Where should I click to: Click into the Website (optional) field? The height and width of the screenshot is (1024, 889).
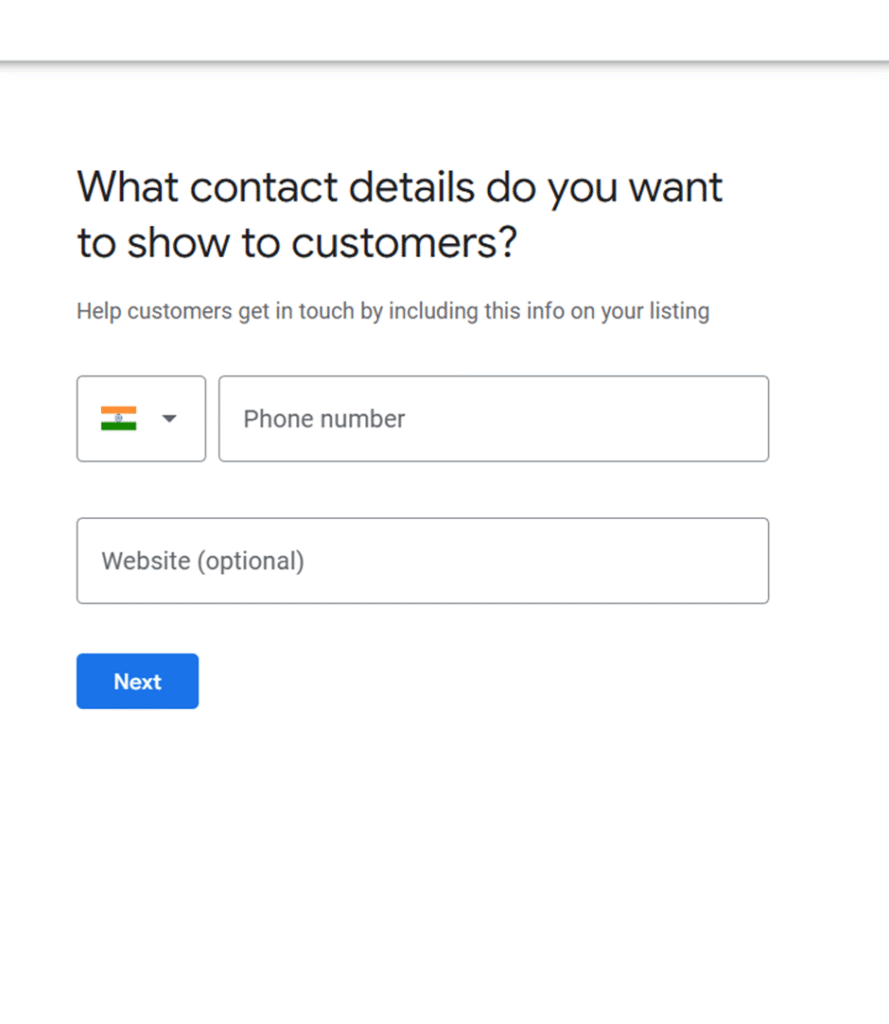[422, 560]
